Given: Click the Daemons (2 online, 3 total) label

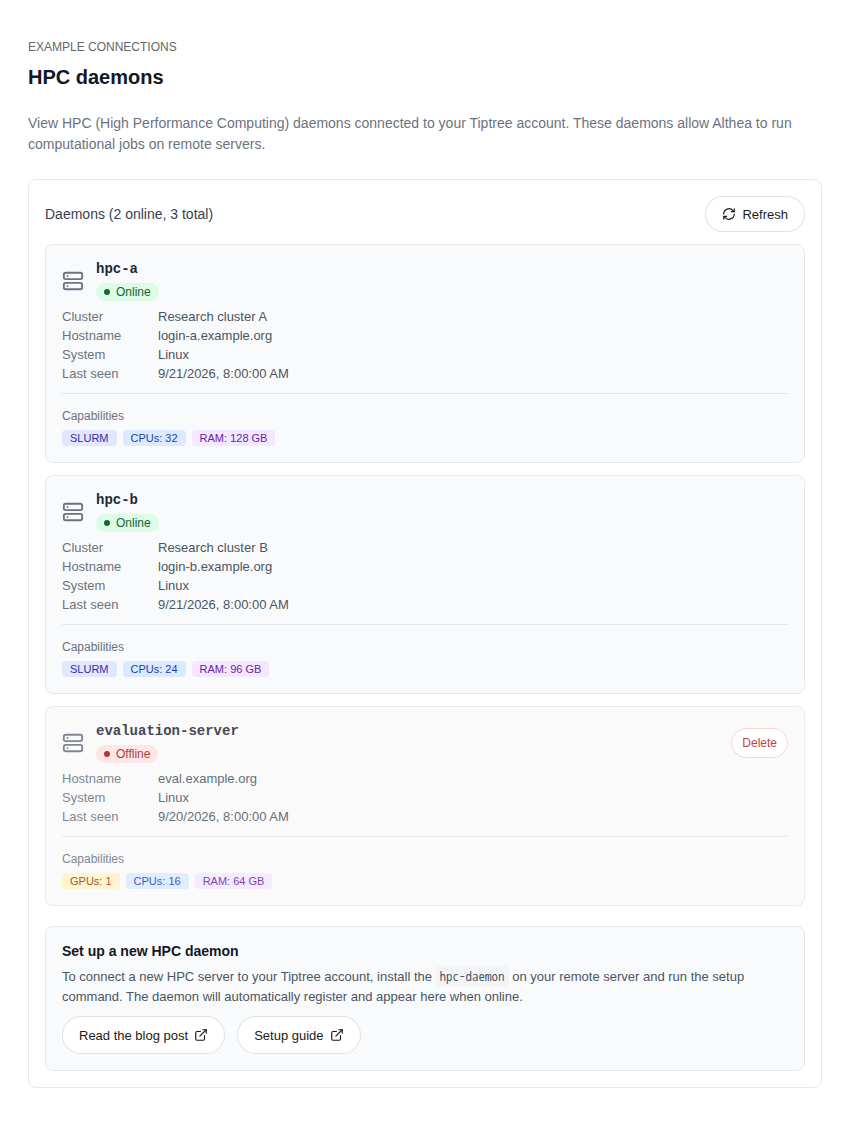Looking at the screenshot, I should [129, 214].
